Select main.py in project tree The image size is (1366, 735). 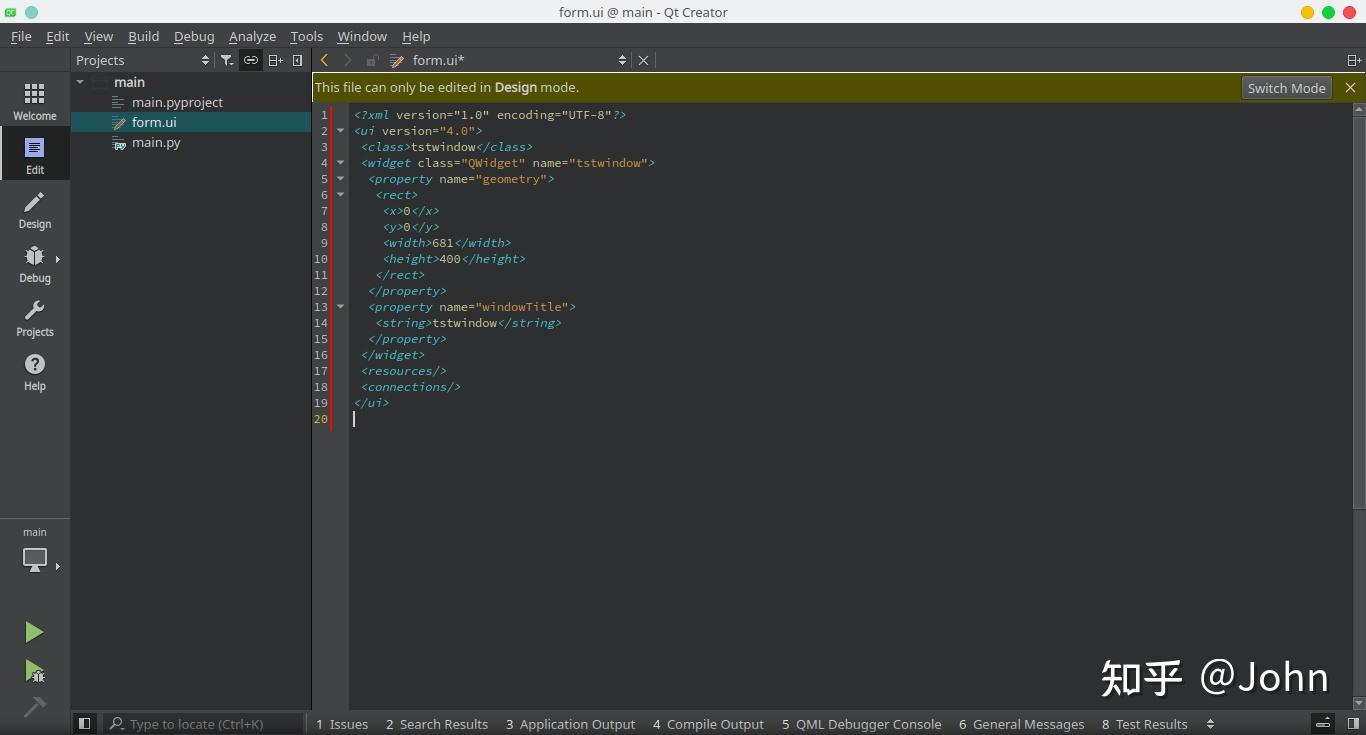(x=156, y=142)
